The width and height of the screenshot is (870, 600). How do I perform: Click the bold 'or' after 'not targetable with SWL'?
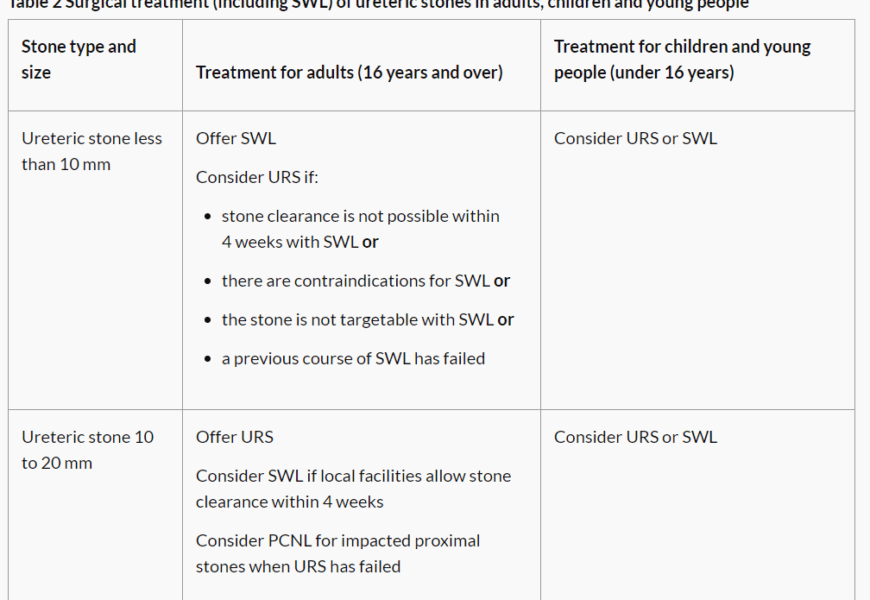point(506,320)
